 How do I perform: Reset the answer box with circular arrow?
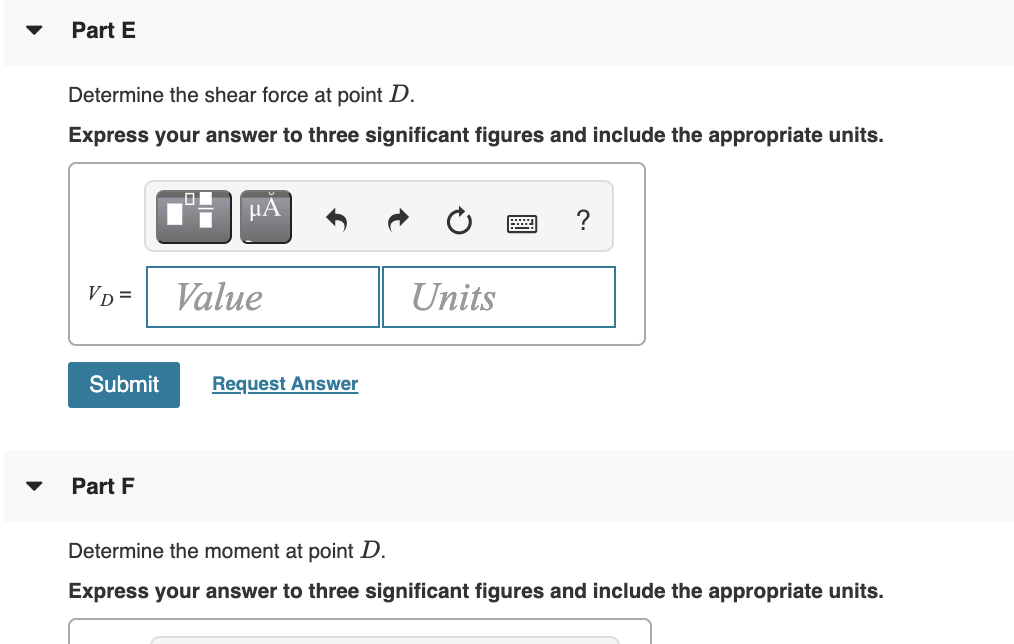click(458, 221)
